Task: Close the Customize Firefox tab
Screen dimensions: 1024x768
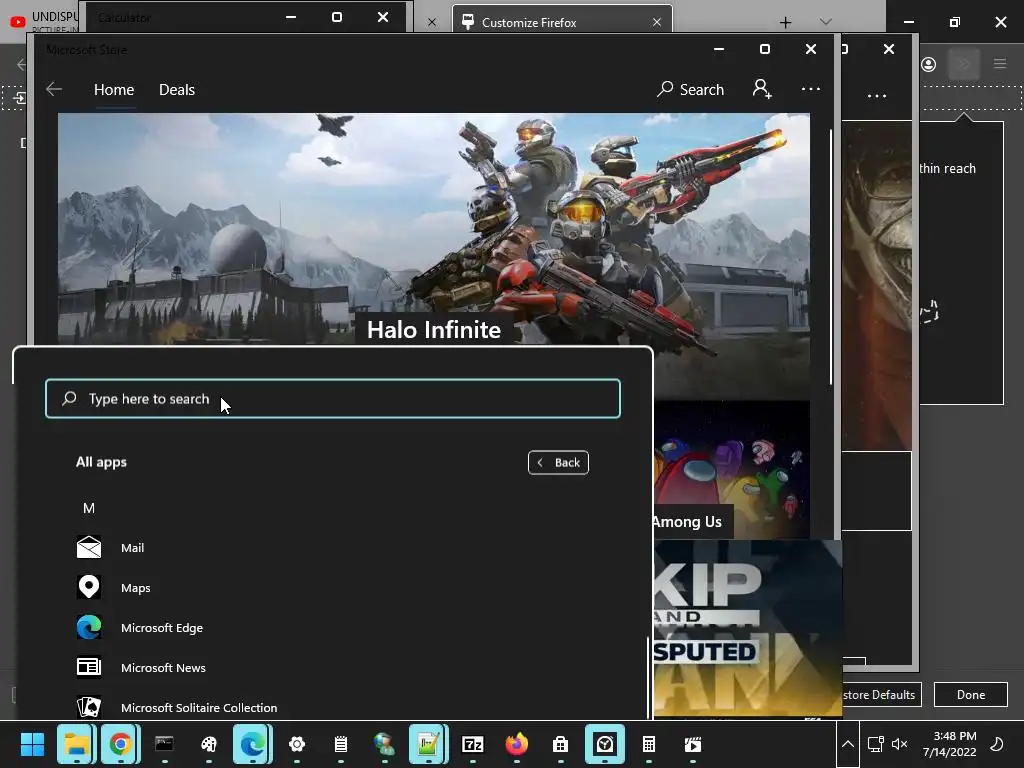Action: coord(657,22)
